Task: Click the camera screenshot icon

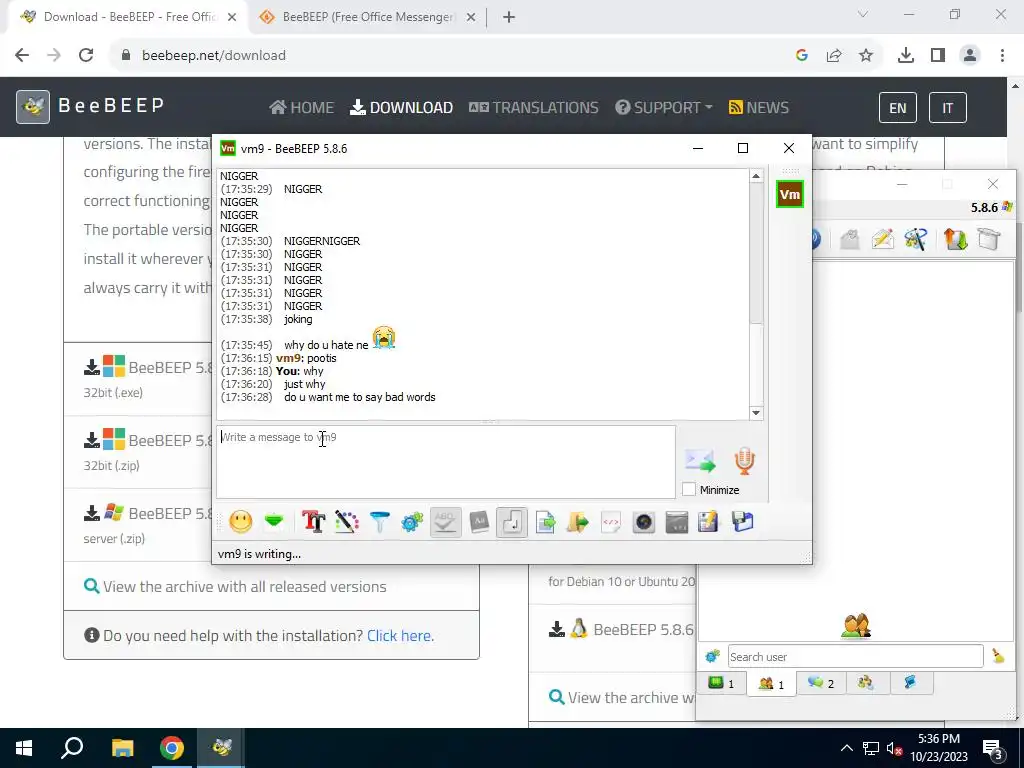Action: click(644, 522)
